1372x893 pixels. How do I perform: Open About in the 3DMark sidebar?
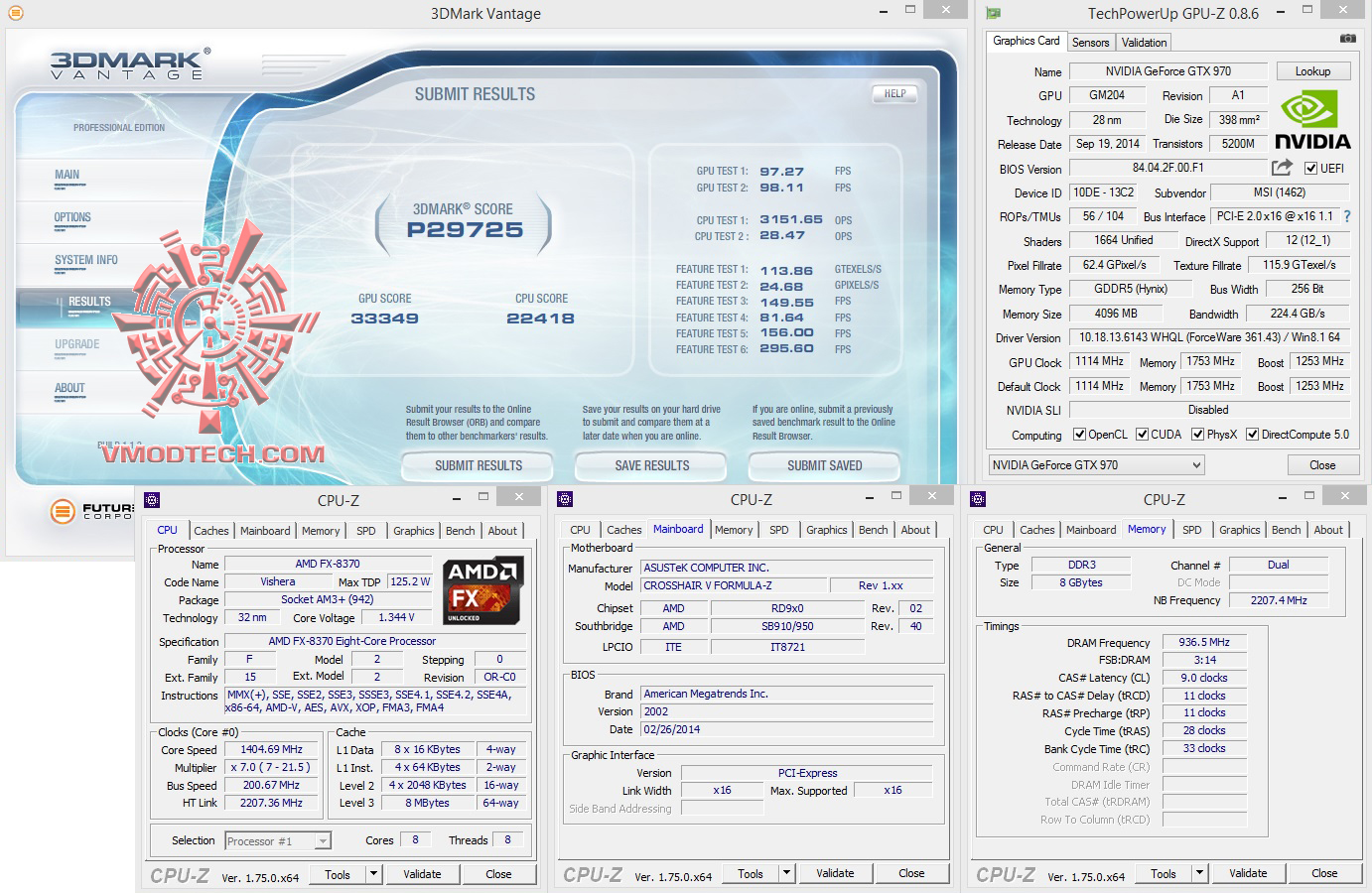69,388
